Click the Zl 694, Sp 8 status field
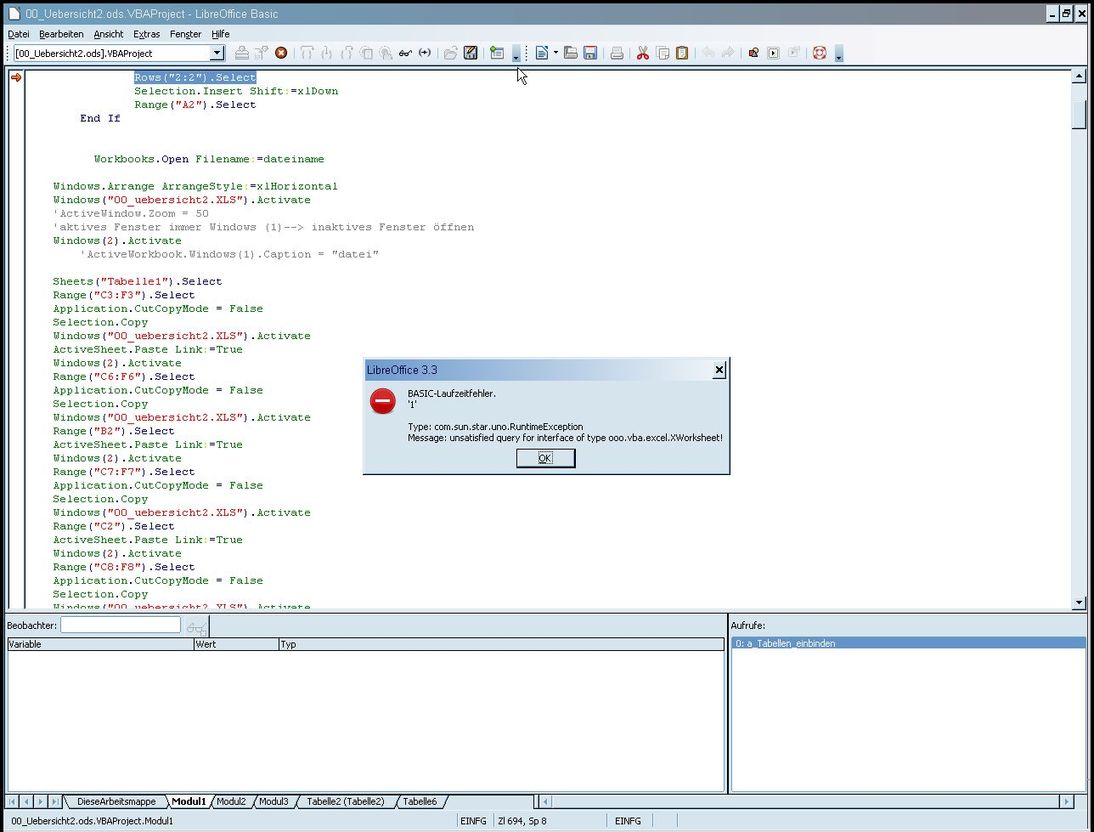The width and height of the screenshot is (1094, 832). tap(550, 821)
